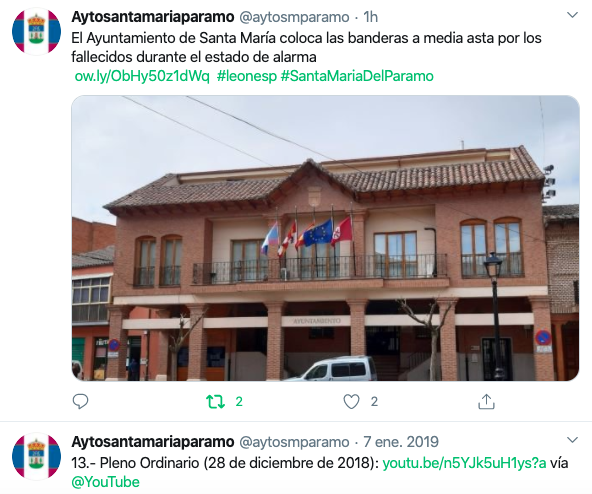
Task: Open the #leonesp hashtag
Action: tap(247, 76)
